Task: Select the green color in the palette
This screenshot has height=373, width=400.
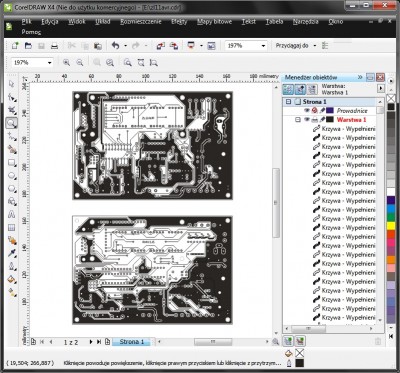Action: point(391,217)
